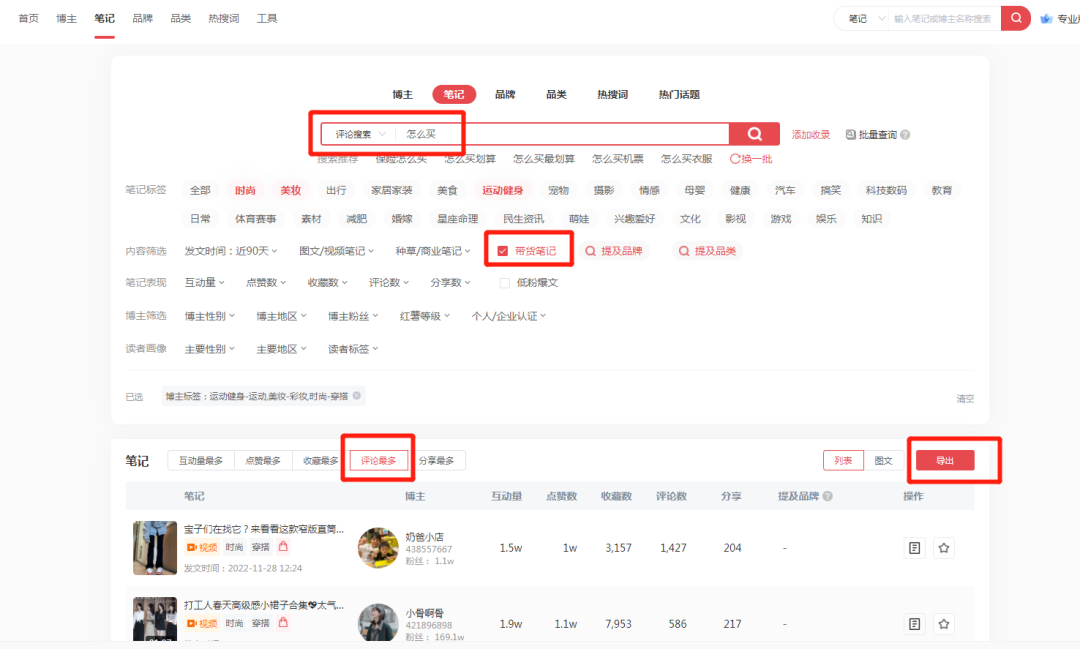The image size is (1080, 649).
Task: Star the first note in the 操作 column
Action: pos(943,548)
